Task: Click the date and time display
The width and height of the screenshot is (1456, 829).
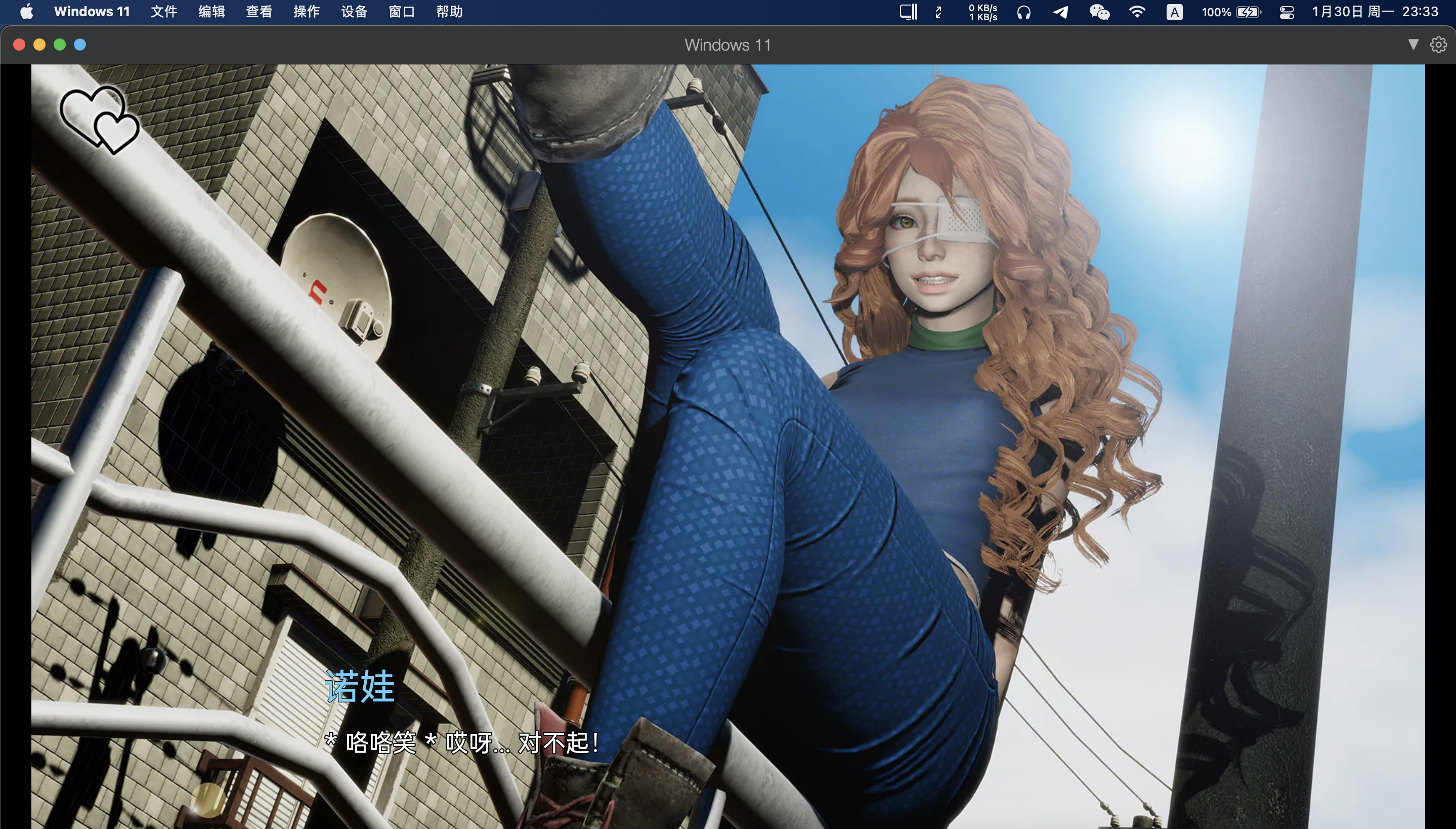Action: [x=1375, y=12]
